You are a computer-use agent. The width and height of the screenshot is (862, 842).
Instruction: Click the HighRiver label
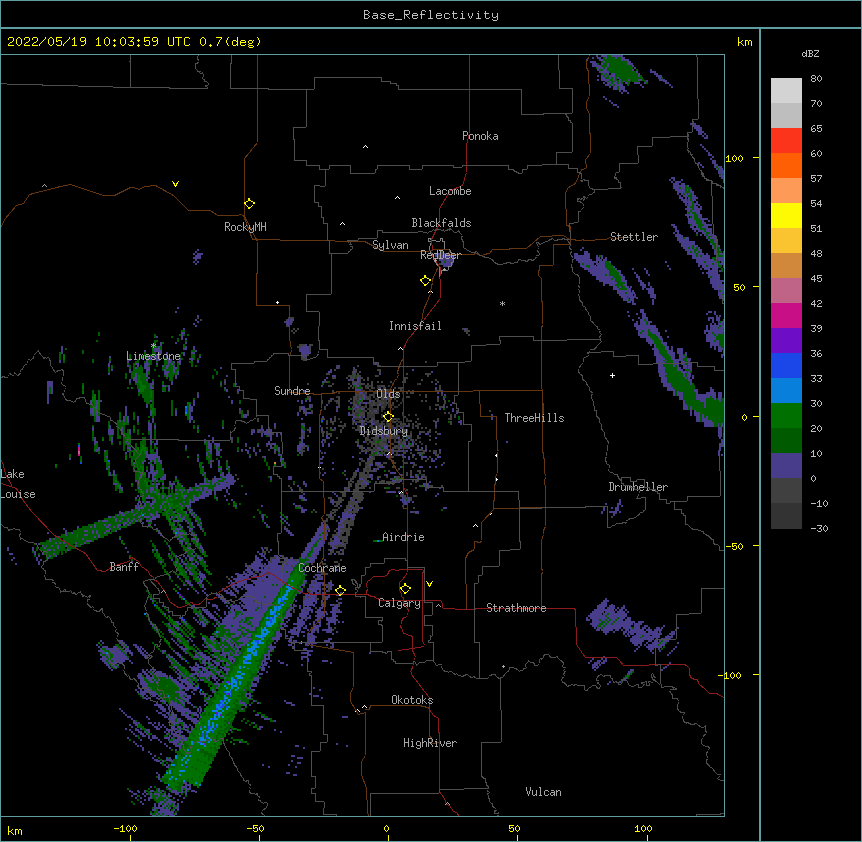click(x=430, y=743)
